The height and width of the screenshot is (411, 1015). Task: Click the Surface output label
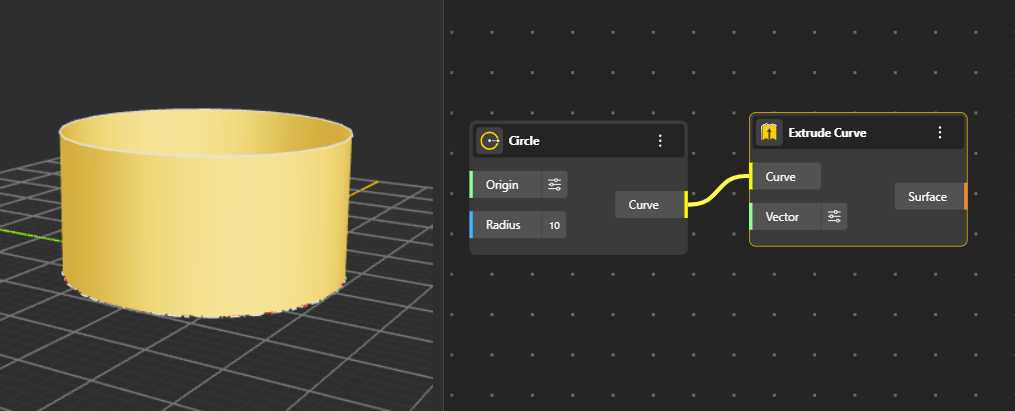927,197
